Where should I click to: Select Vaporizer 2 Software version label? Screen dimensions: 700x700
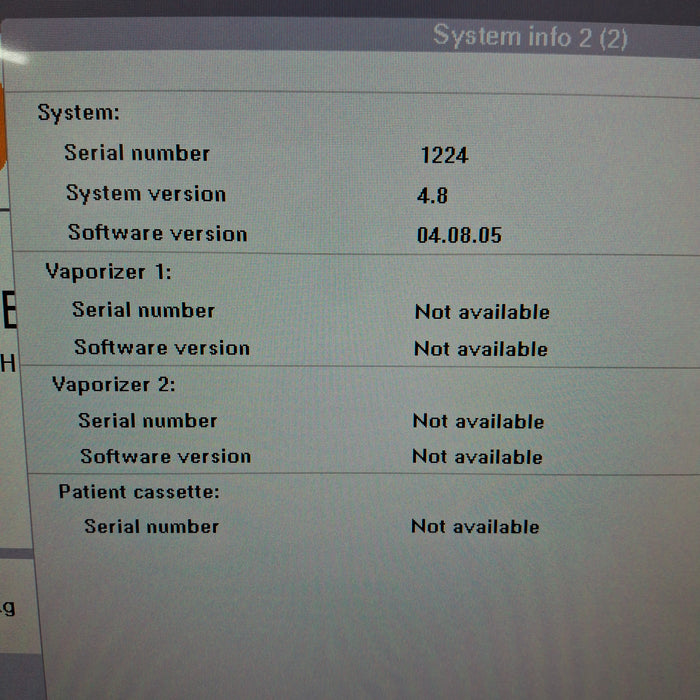[x=165, y=457]
